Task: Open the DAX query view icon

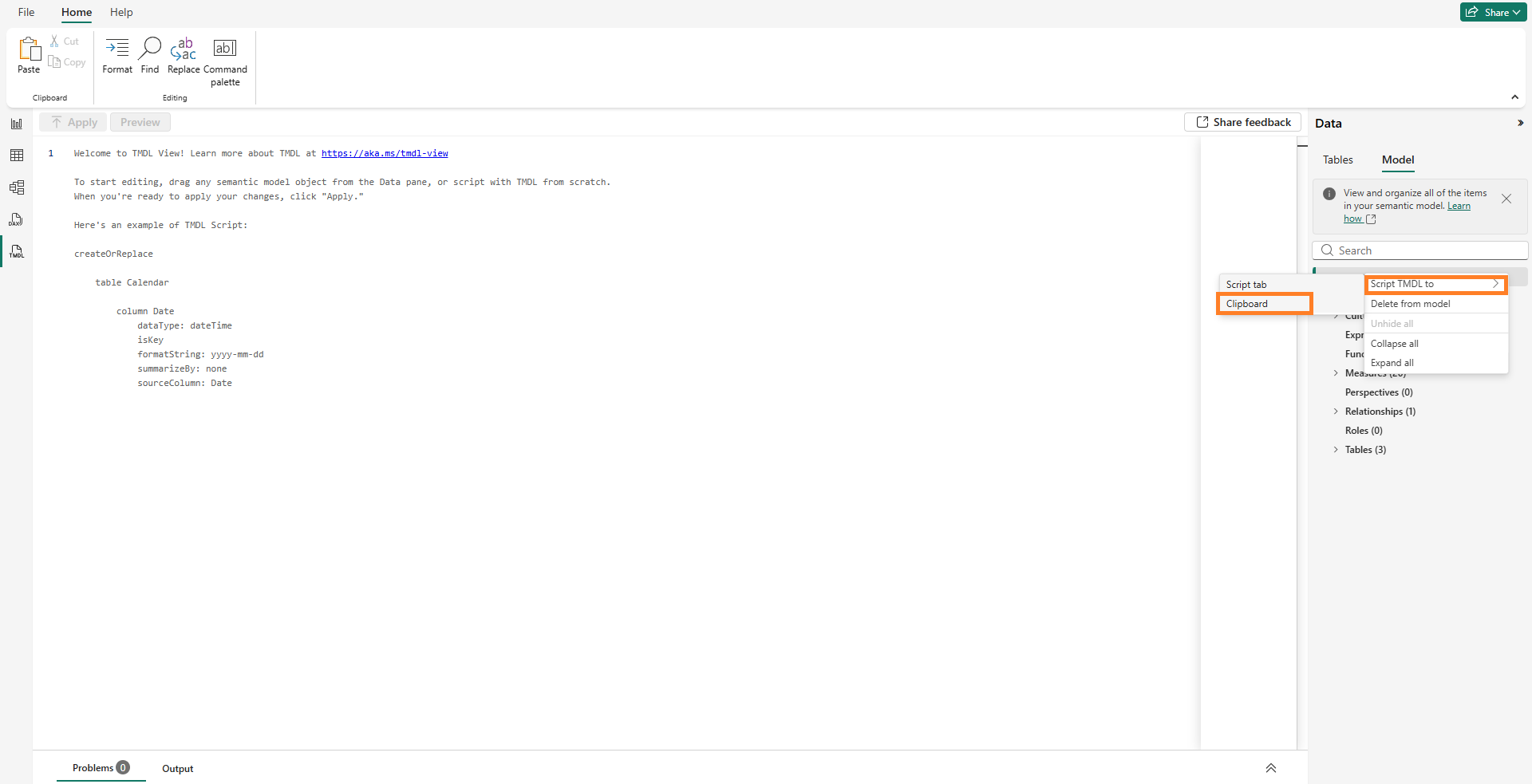Action: pos(17,219)
